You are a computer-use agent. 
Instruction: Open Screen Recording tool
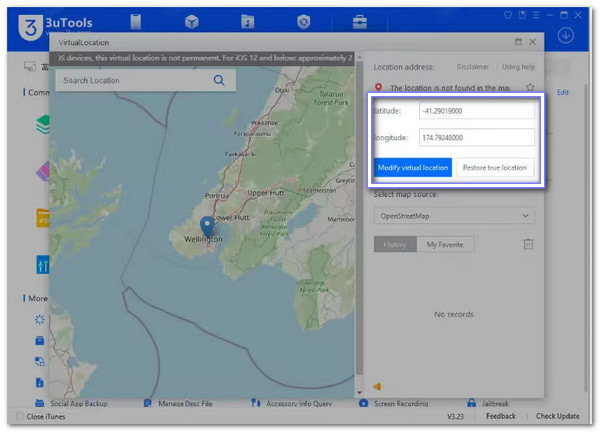393,403
